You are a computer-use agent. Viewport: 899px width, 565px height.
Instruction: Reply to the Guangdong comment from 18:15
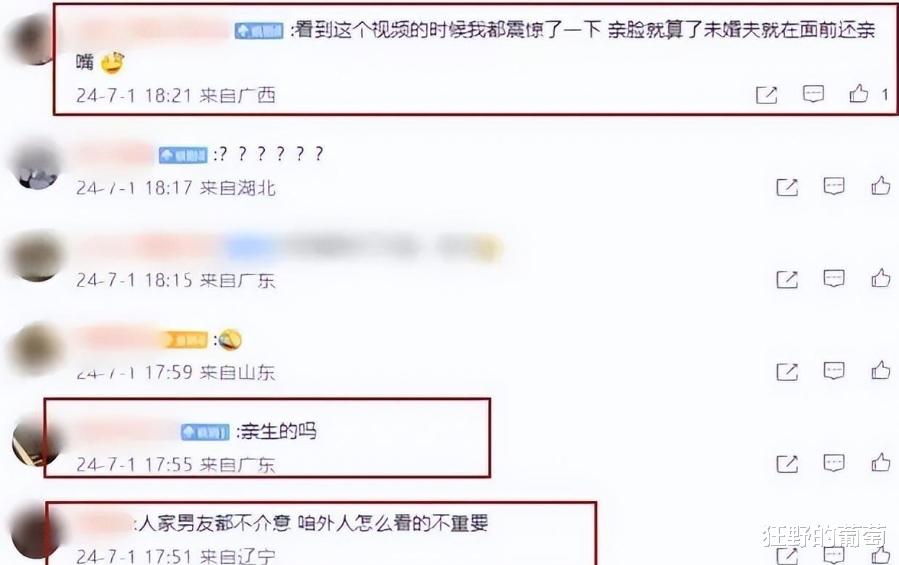coord(834,278)
